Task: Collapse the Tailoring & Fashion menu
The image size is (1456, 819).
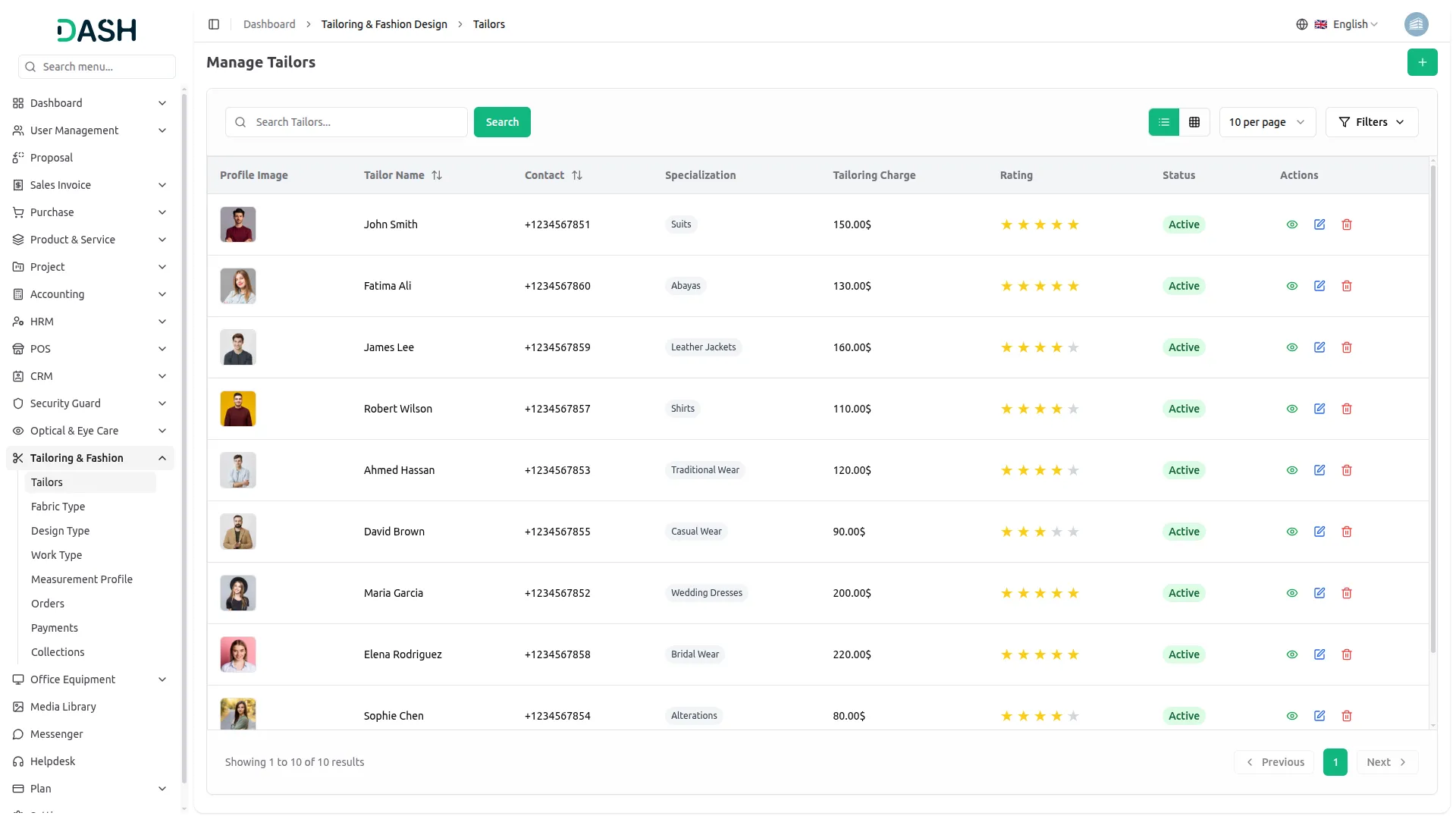Action: click(162, 458)
